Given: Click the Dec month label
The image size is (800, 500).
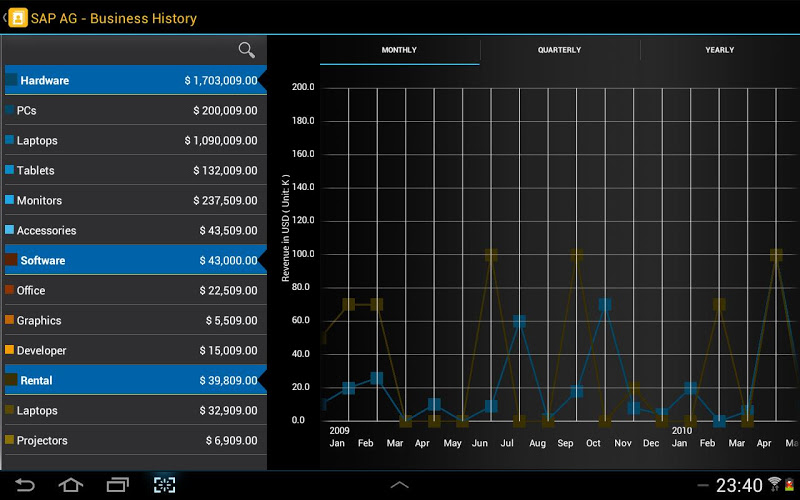Looking at the screenshot, I should click(651, 443).
